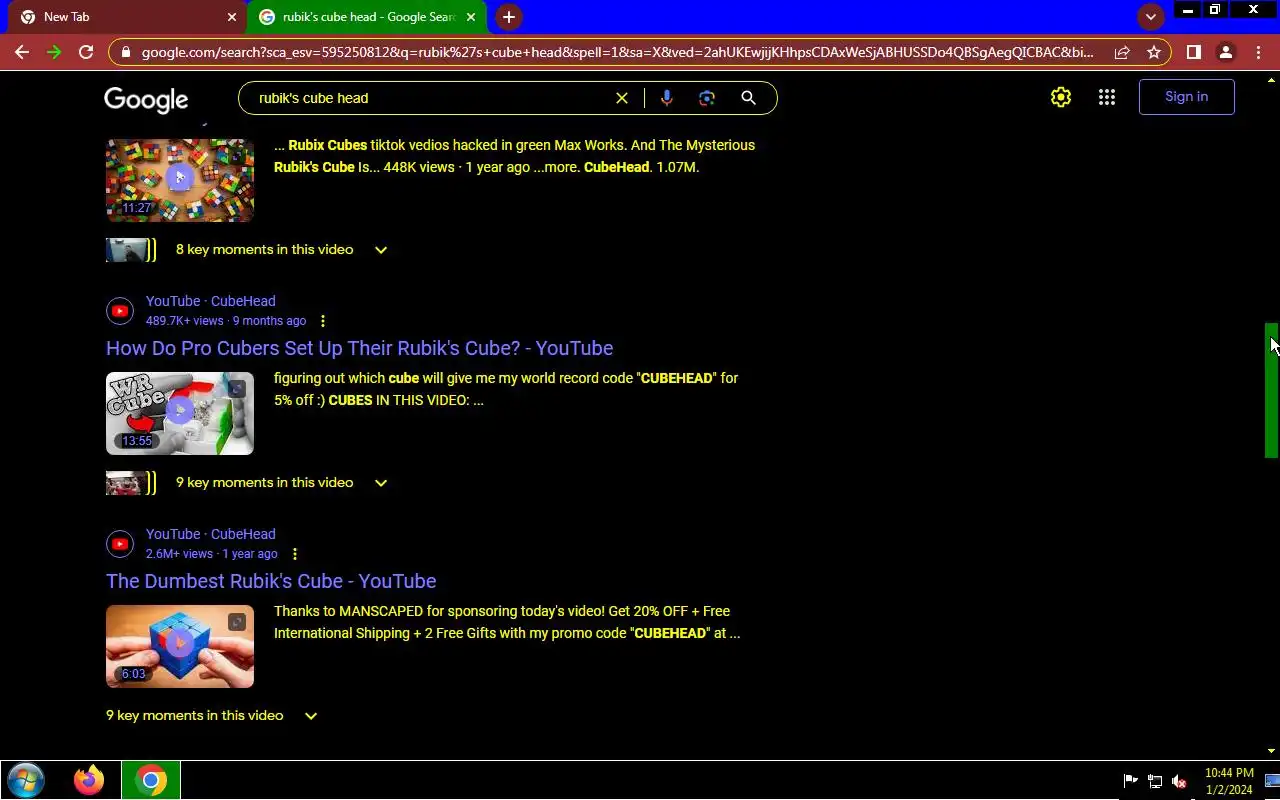Clear the Google search box text

click(x=621, y=98)
